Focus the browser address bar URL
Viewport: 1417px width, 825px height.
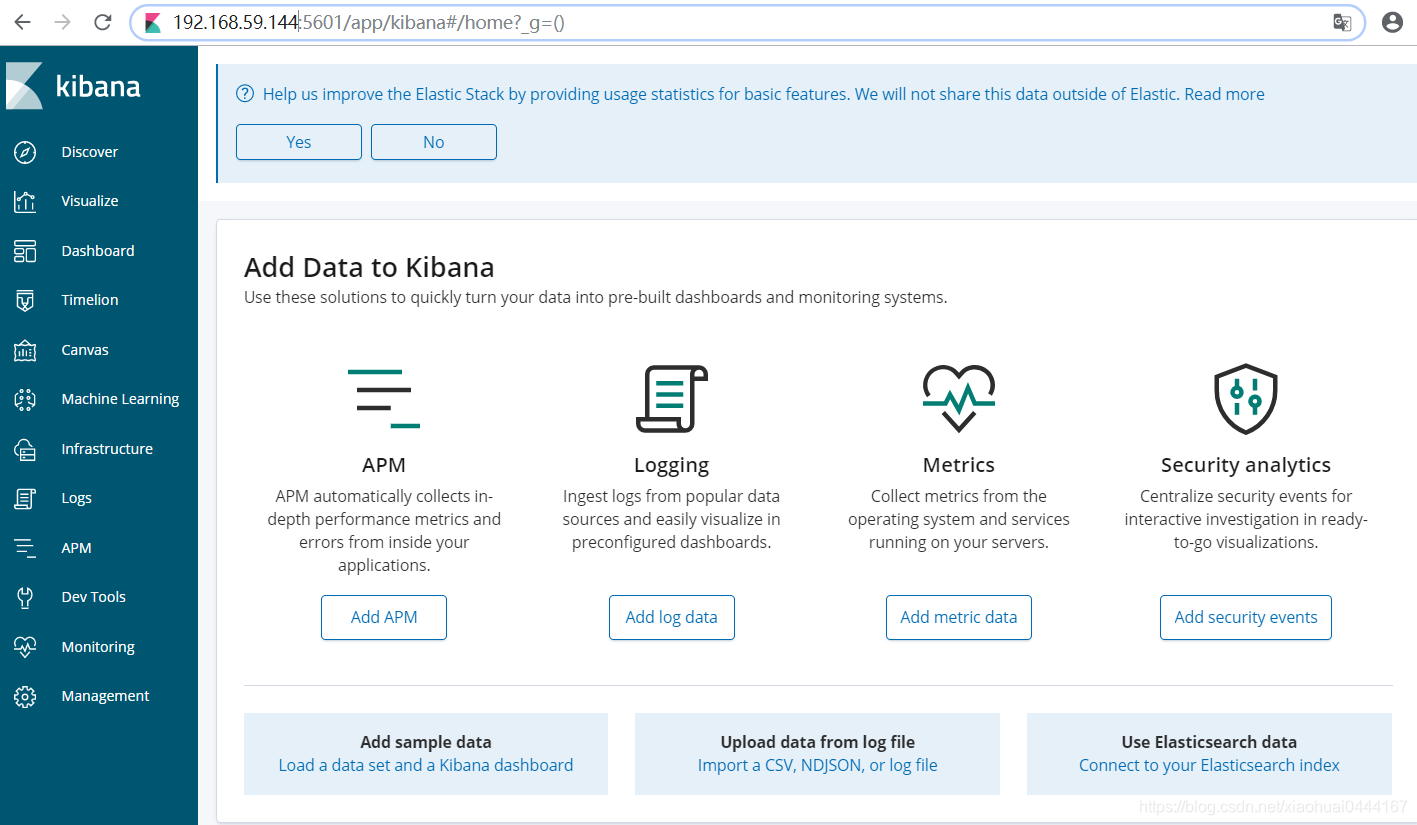745,22
